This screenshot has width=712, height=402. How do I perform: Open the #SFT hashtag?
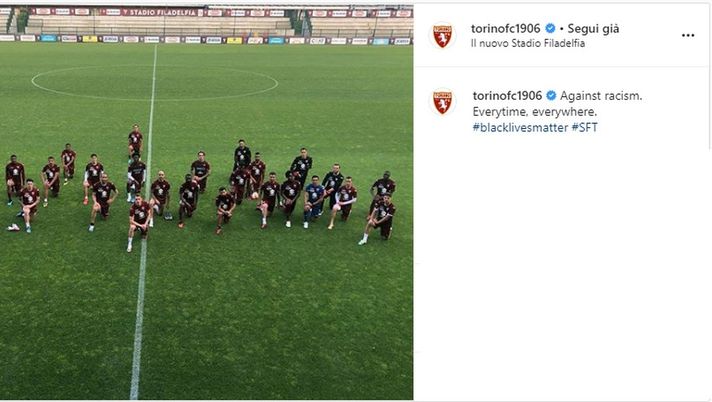(x=584, y=127)
